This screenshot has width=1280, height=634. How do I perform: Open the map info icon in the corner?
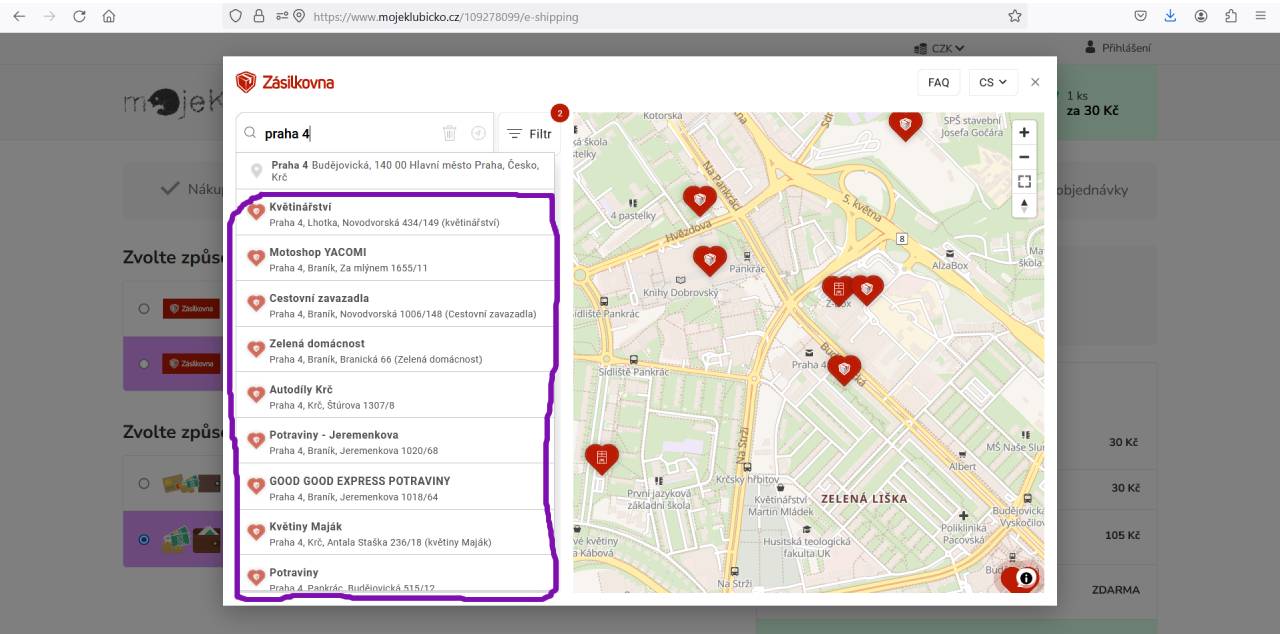tap(1026, 578)
